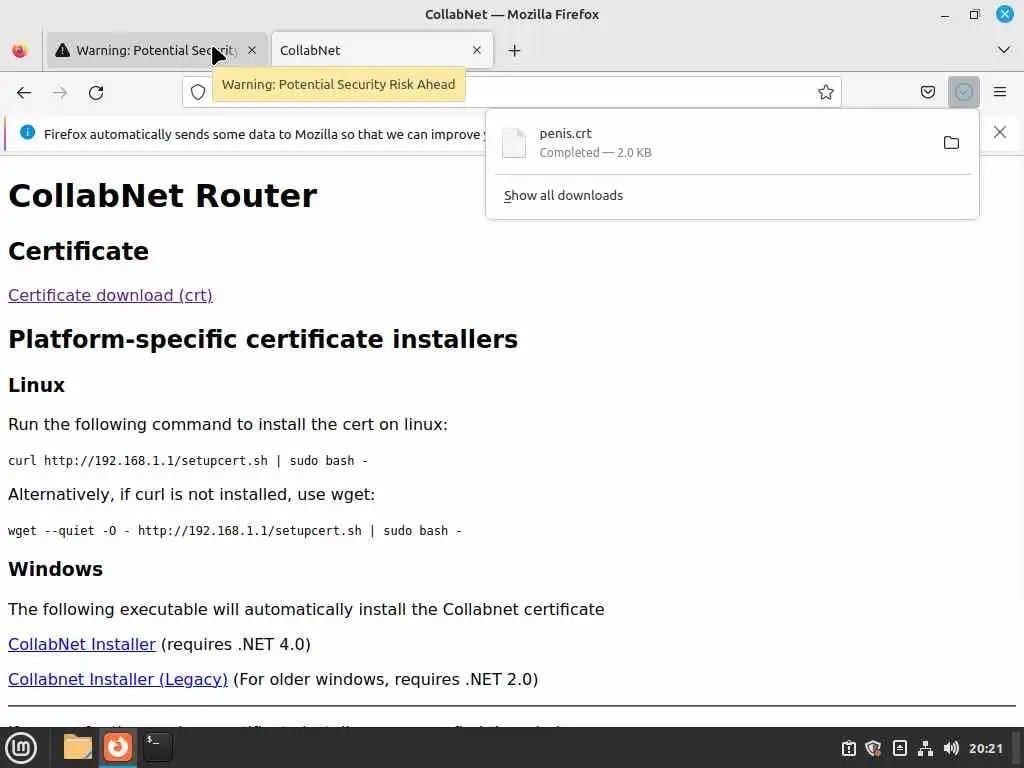Launch the Files folder from taskbar
Viewport: 1024px width, 768px height.
point(78,747)
